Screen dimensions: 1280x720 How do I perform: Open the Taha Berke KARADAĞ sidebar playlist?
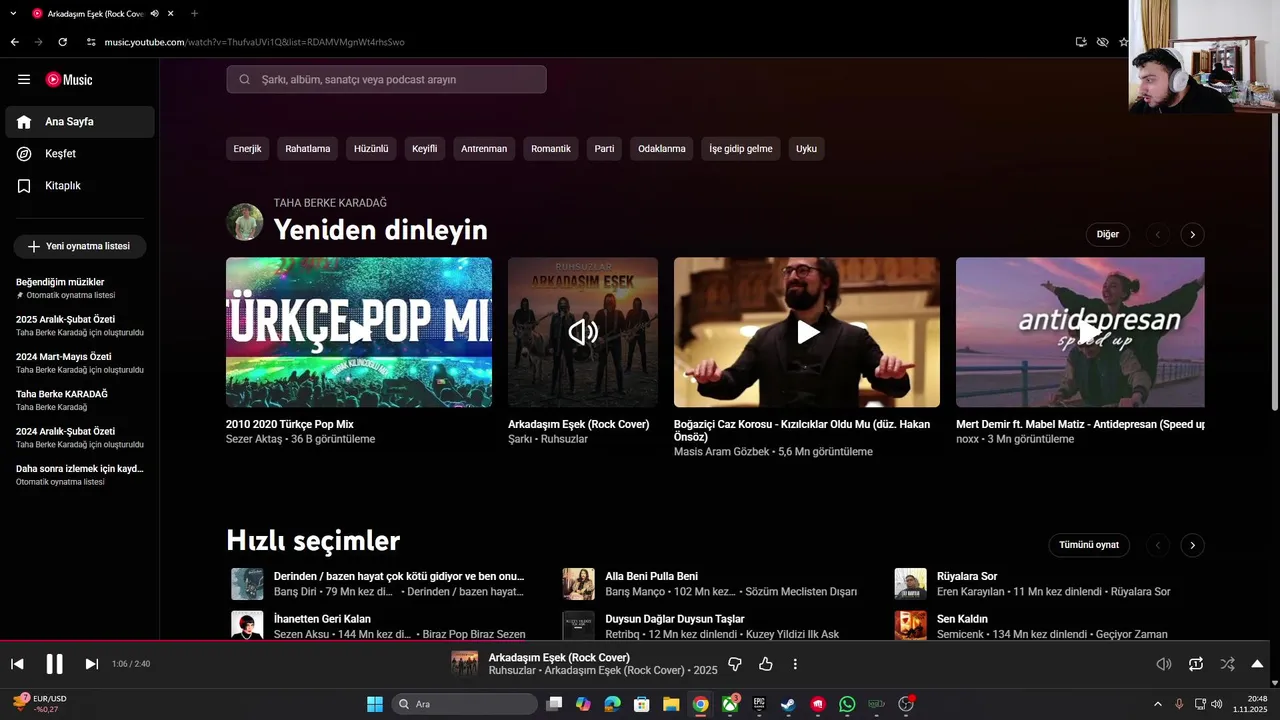80,400
